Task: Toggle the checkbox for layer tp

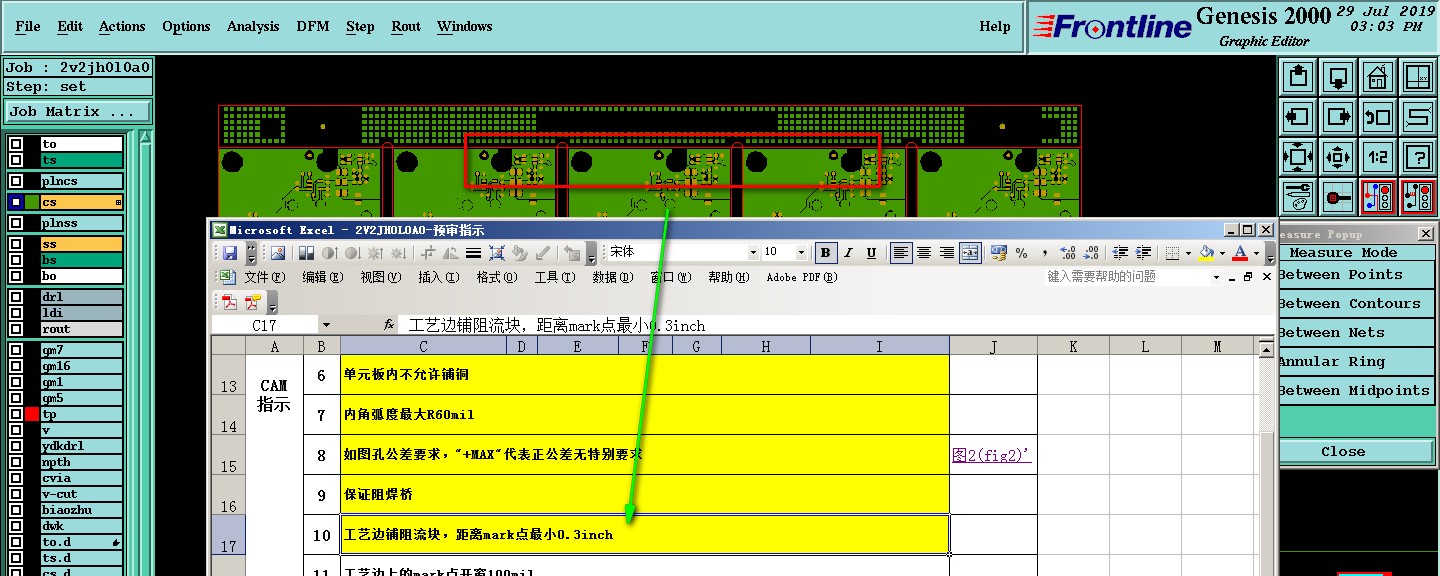Action: point(15,414)
